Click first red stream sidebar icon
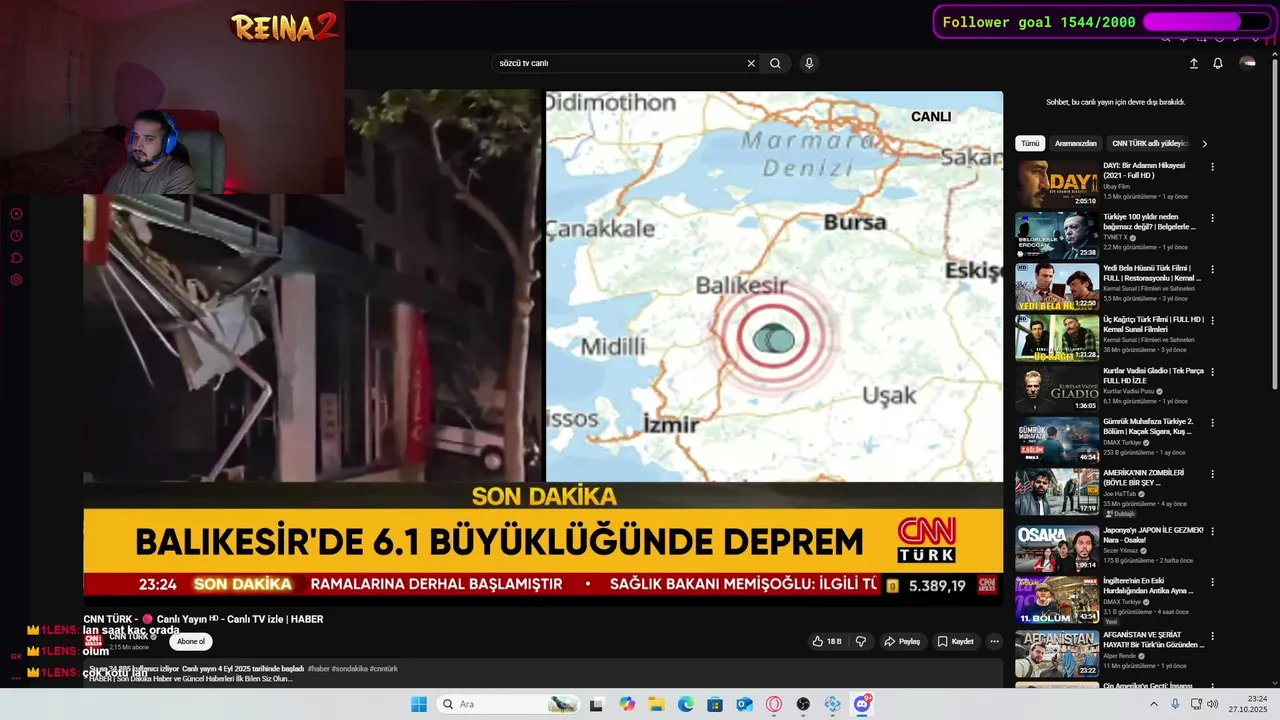The width and height of the screenshot is (1280, 720). pyautogui.click(x=16, y=214)
